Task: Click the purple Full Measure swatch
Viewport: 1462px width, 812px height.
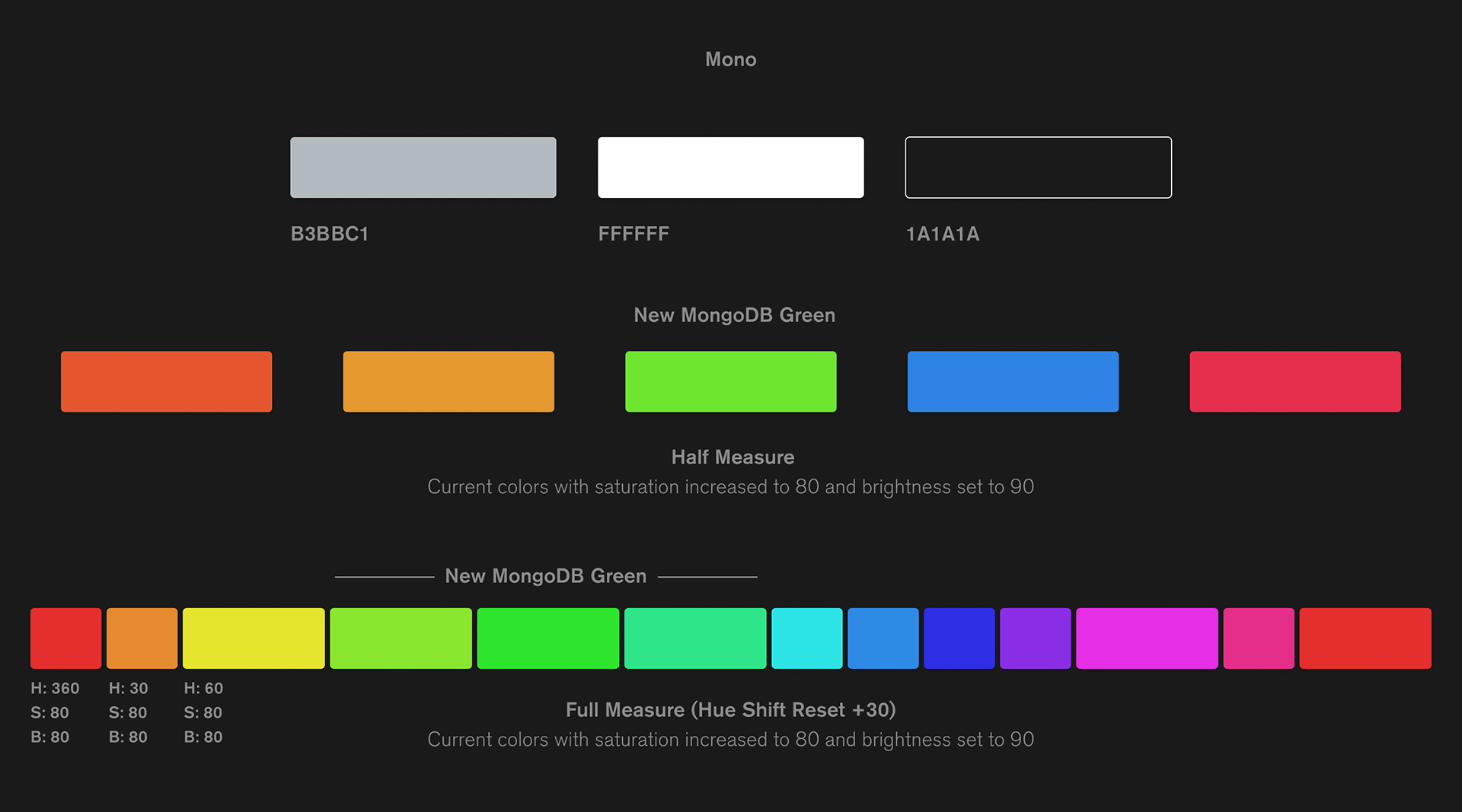Action: tap(1036, 638)
